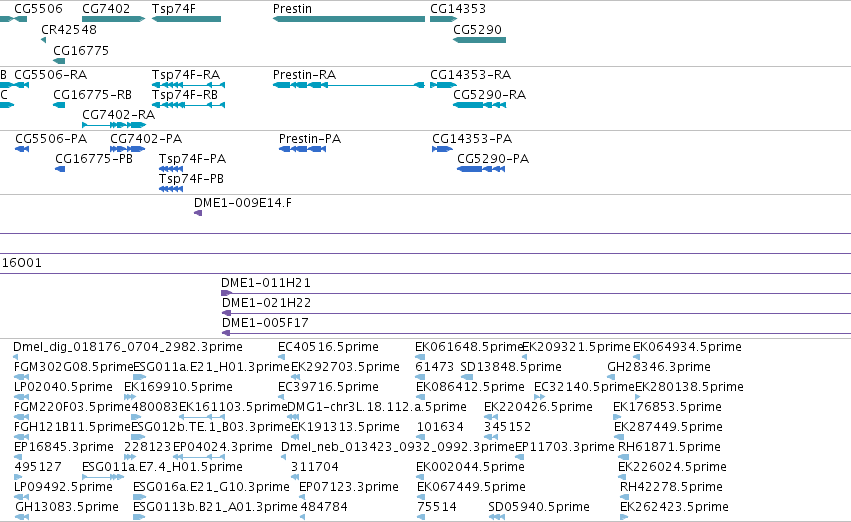Click the CG16775-PB protein label
851x522 pixels.
pos(94,159)
